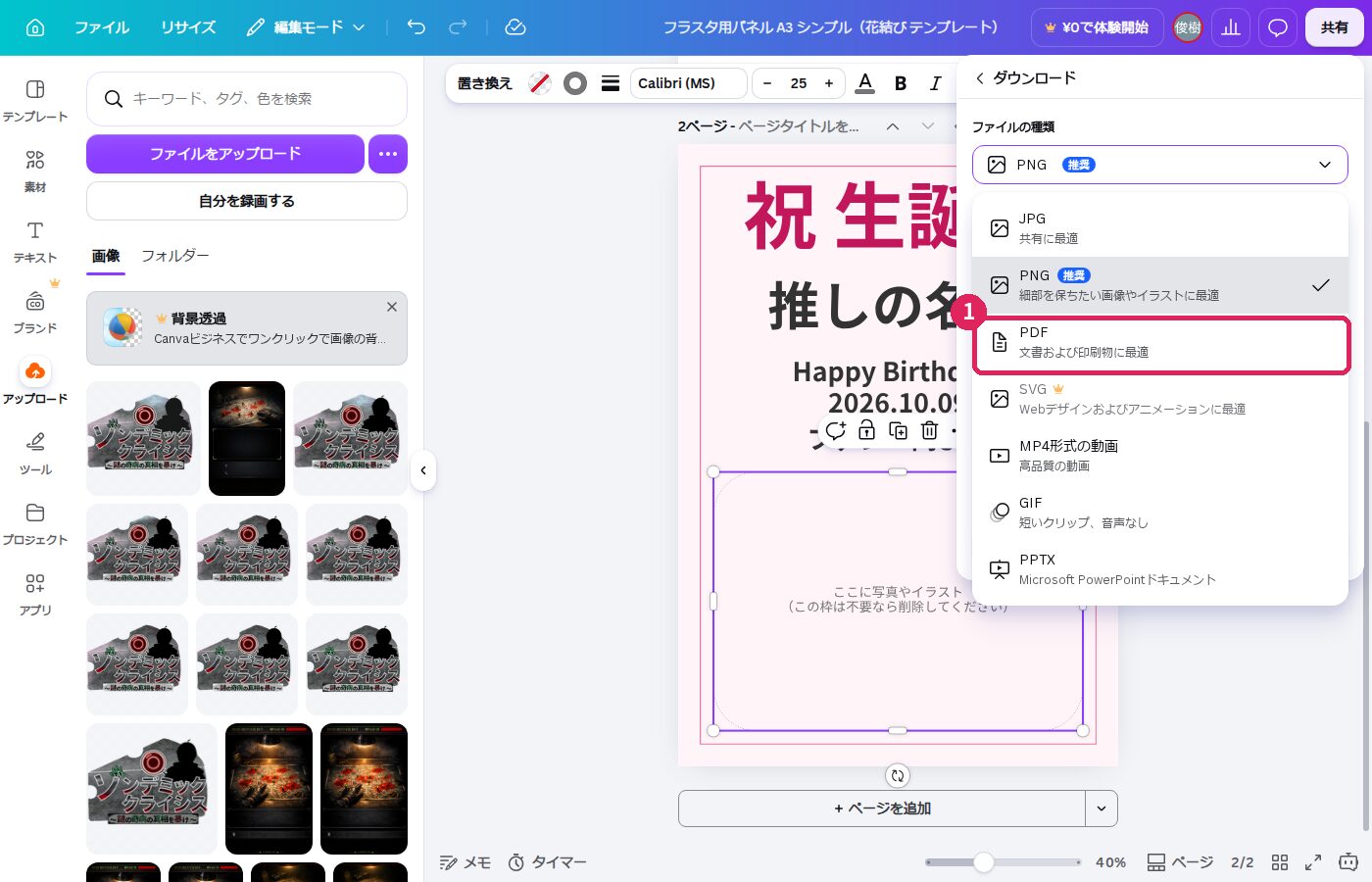Open grid view of pages
Screen dimensions: 1372x882
click(x=1279, y=862)
